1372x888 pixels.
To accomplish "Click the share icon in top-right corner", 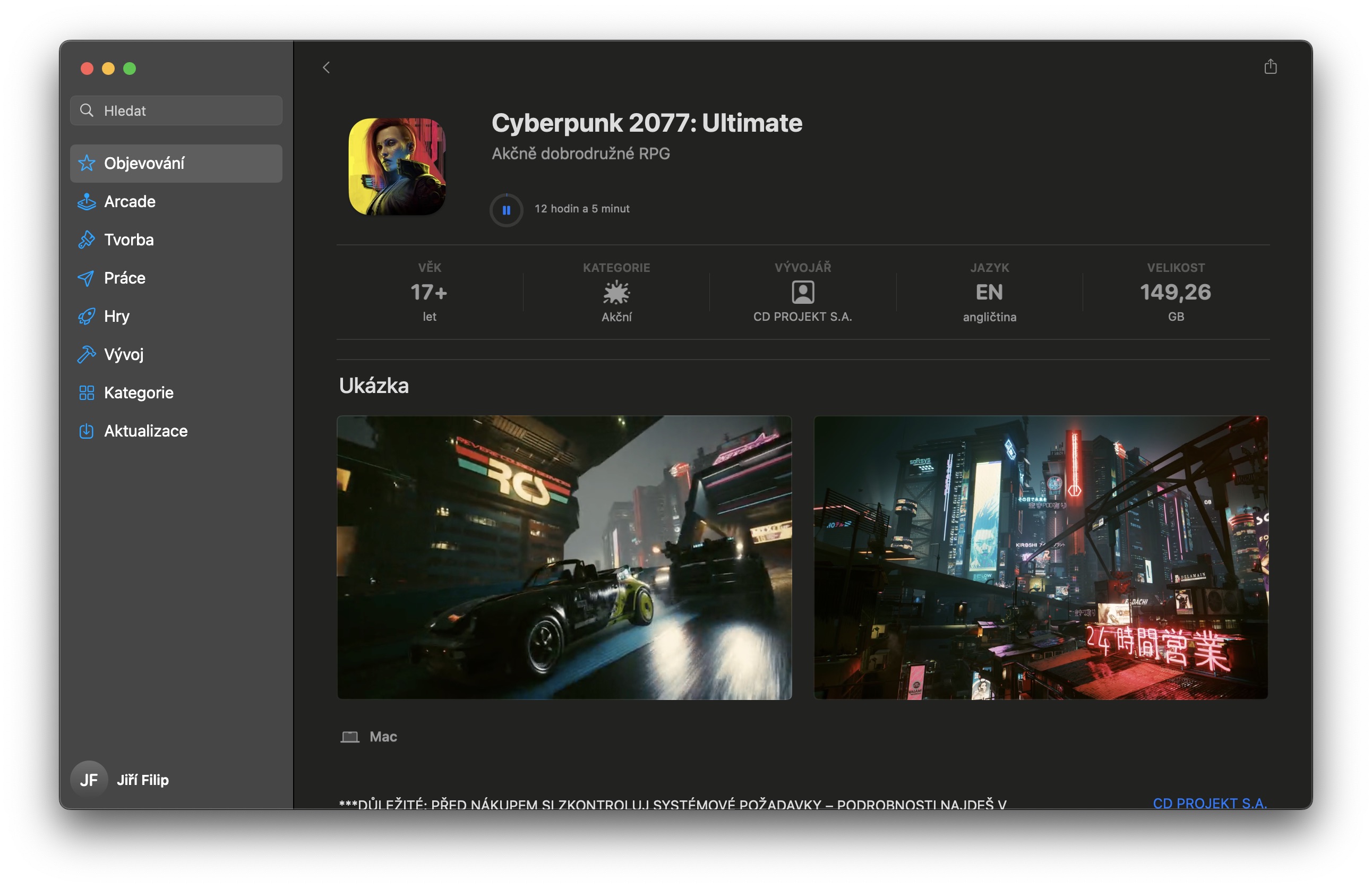I will click(1270, 67).
